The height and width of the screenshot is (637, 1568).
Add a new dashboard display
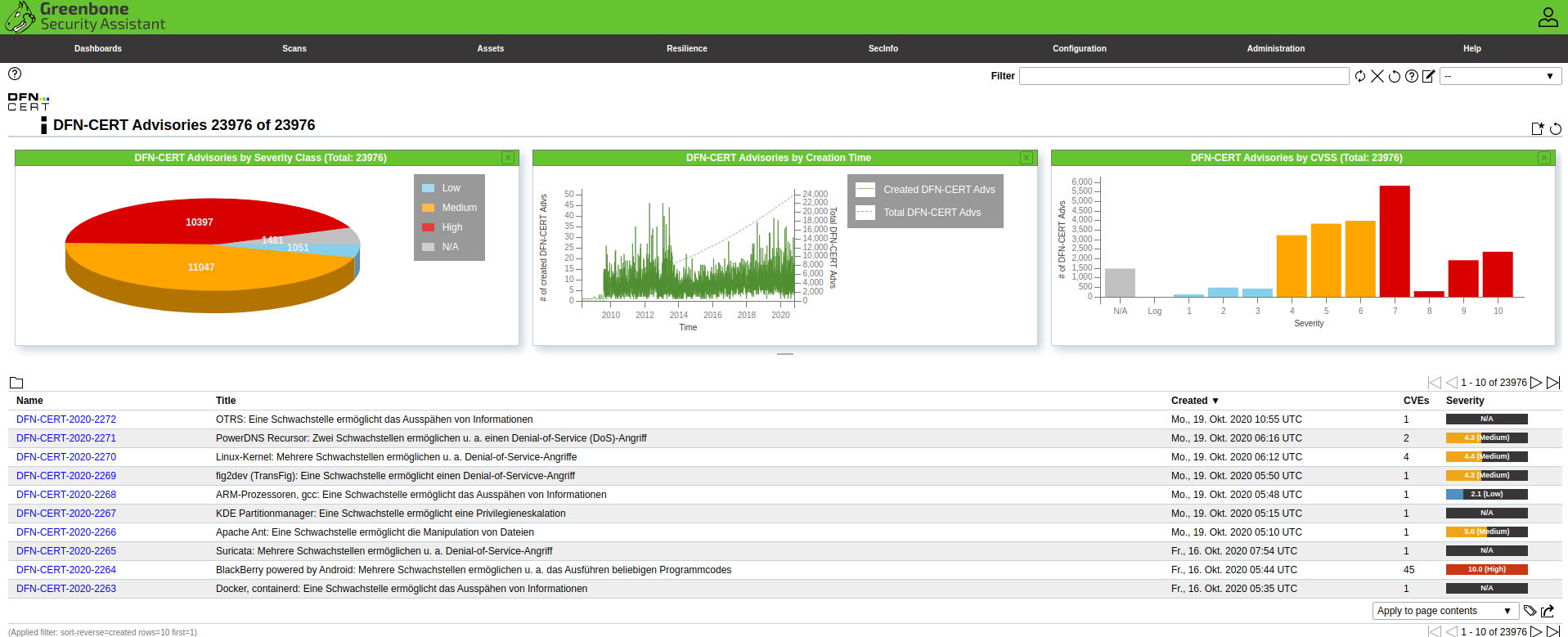pos(1537,128)
